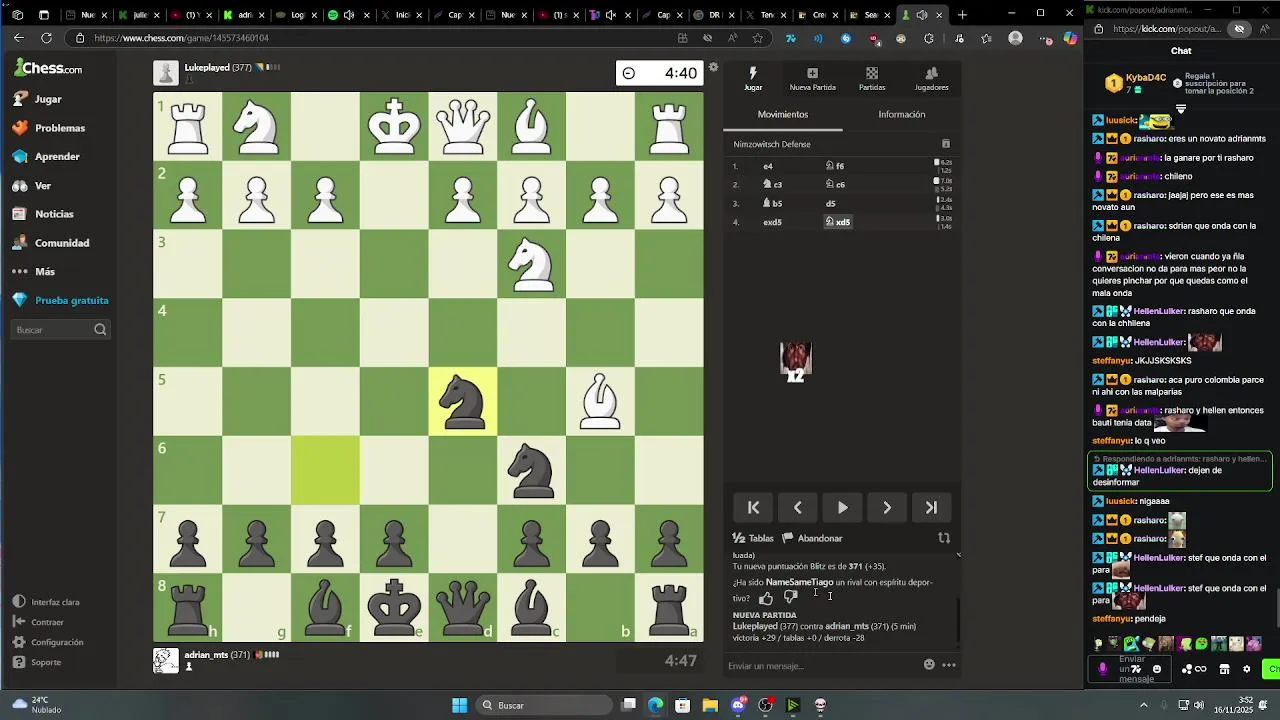Select the Jugadores tab

[x=931, y=78]
